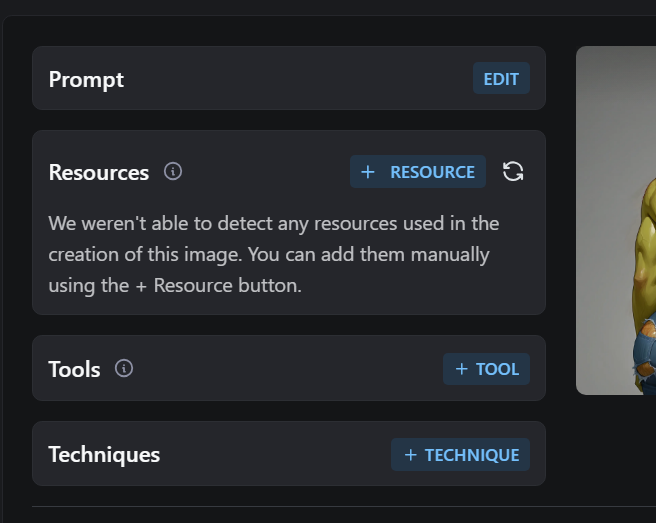Click the plus icon beside TOOL
The width and height of the screenshot is (656, 523).
[461, 369]
